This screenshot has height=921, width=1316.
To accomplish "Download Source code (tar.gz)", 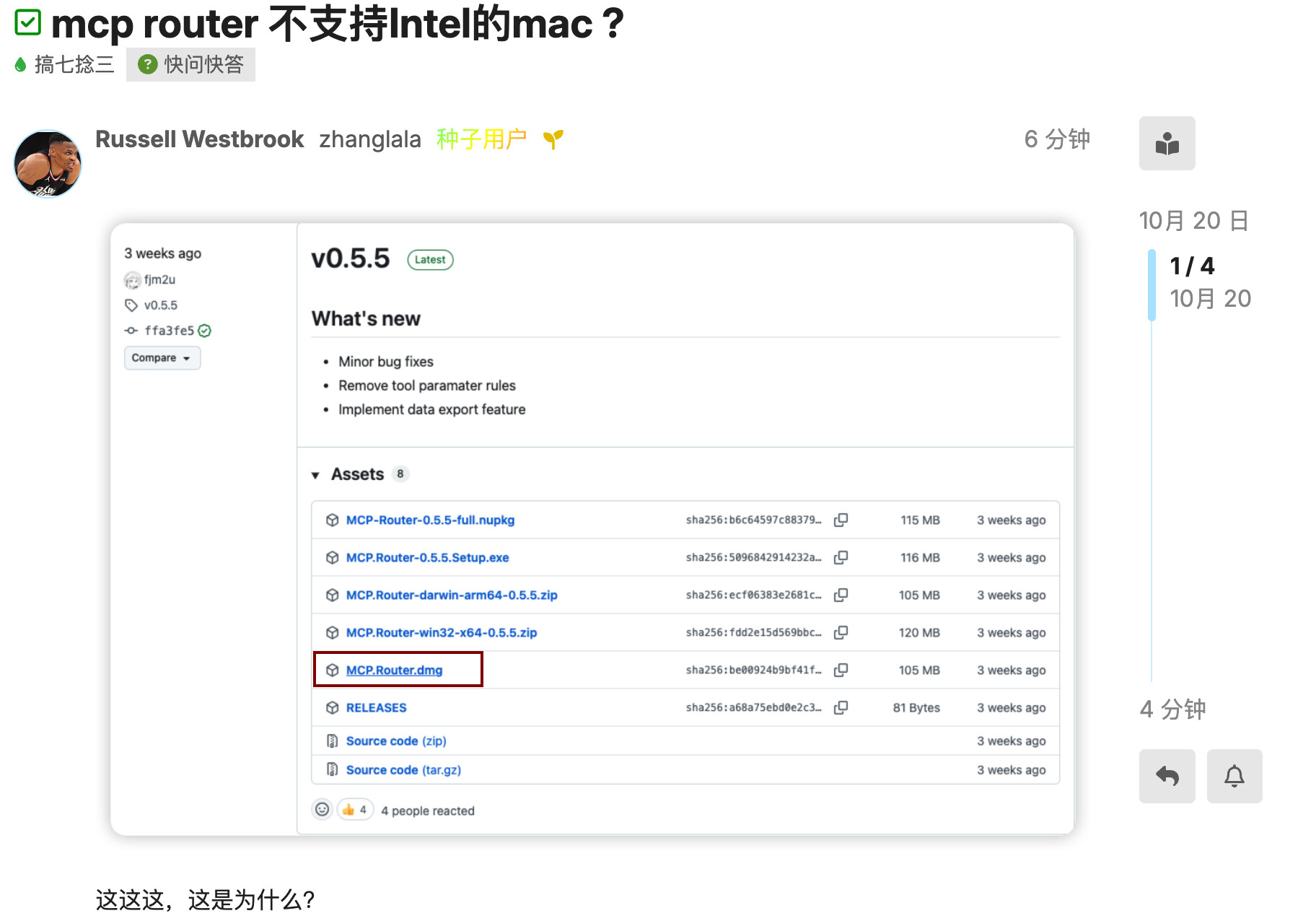I will tap(403, 770).
